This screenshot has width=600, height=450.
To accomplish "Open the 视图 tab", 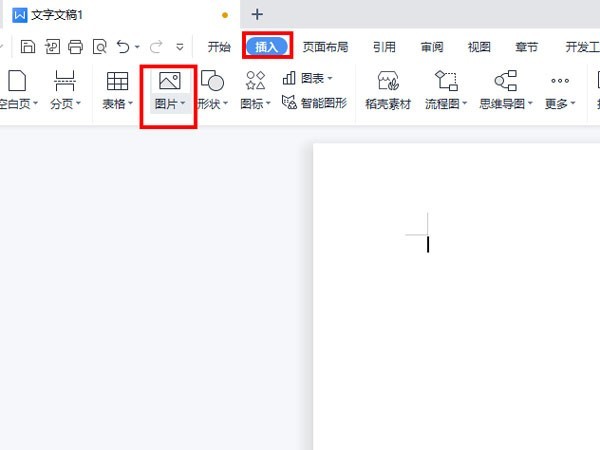I will click(x=479, y=47).
